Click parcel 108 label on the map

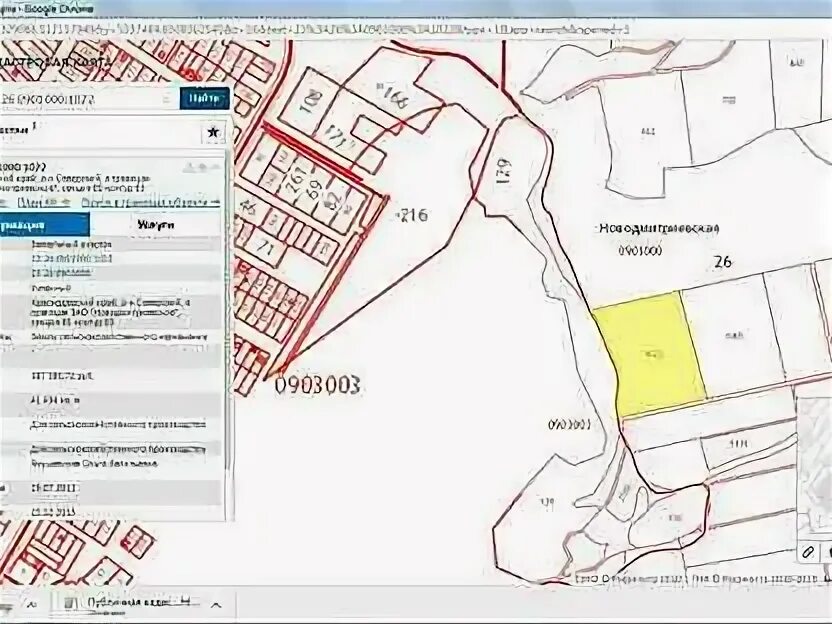311,103
